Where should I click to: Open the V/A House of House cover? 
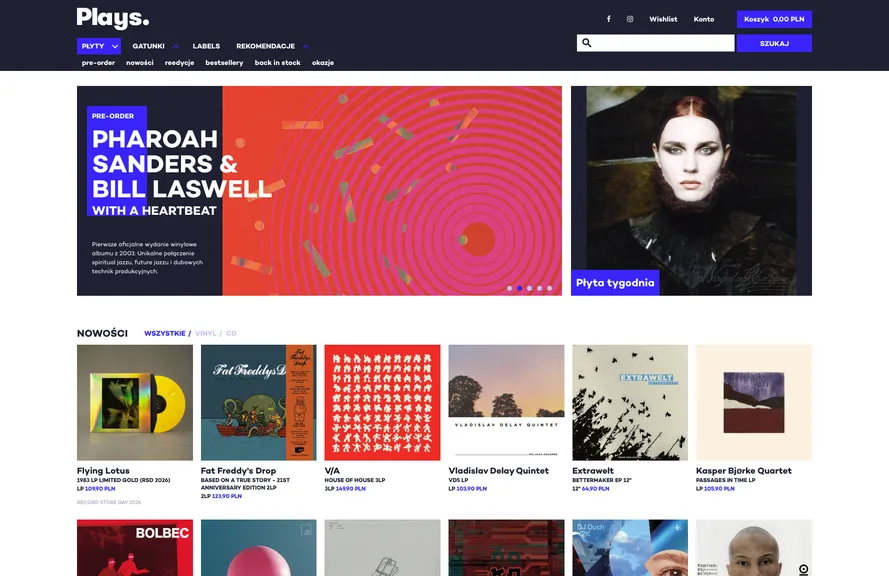(382, 403)
